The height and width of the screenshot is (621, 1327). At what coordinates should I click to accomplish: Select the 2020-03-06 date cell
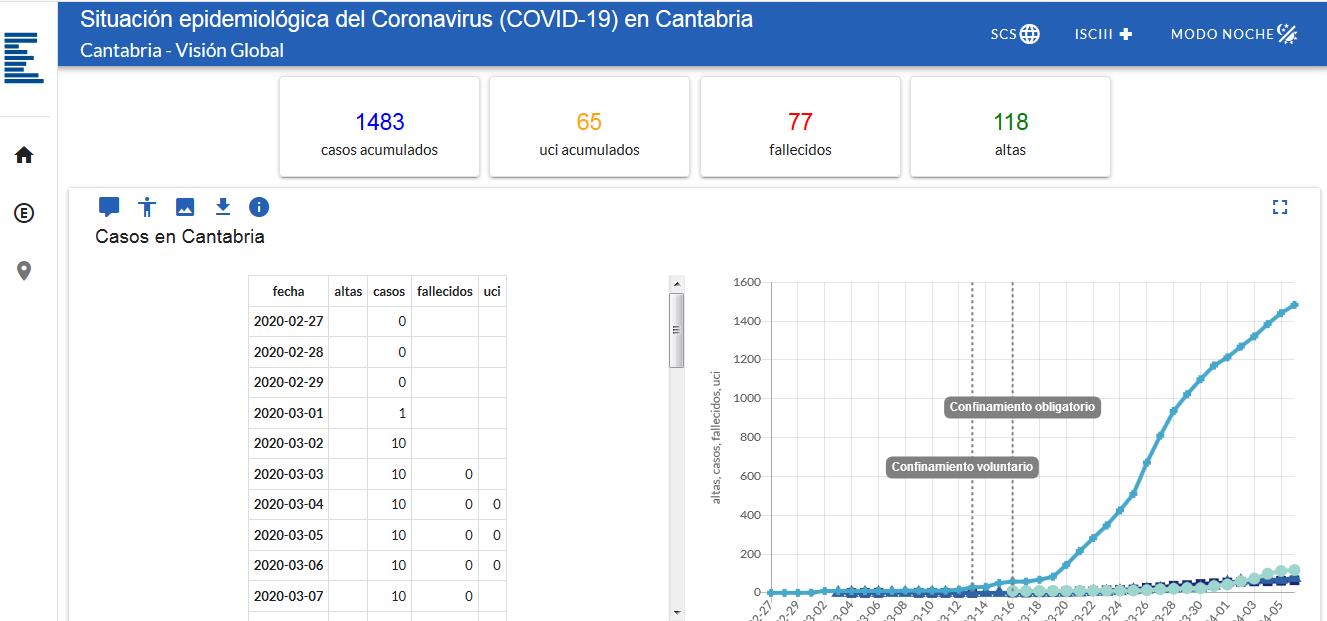point(288,565)
